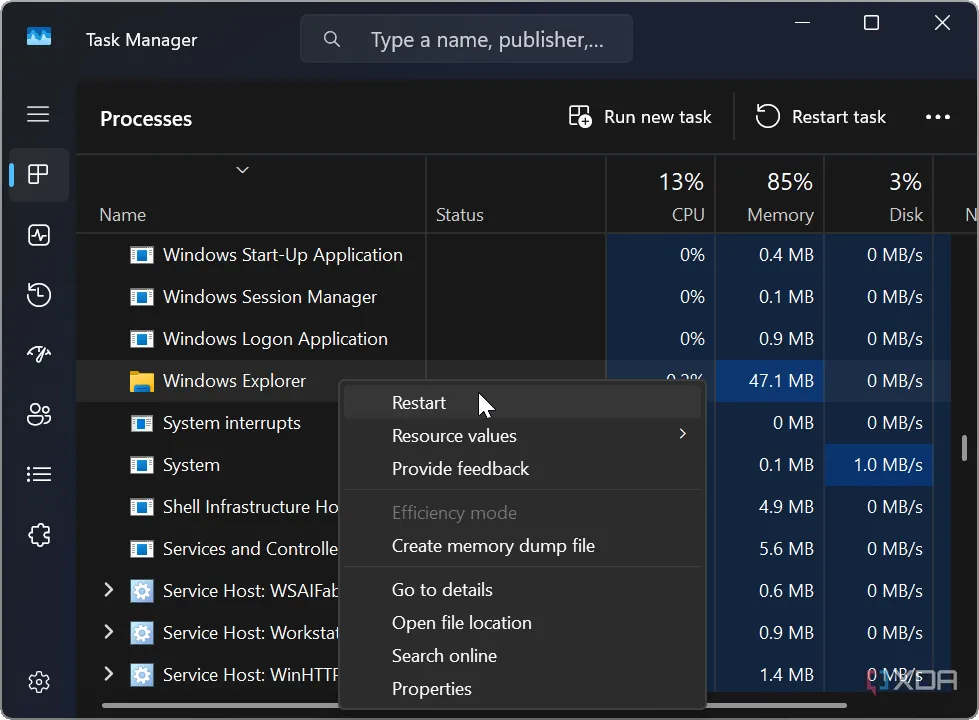Click the 1.4 MB memory cell
Screen dimensions: 979x720
[x=769, y=674]
